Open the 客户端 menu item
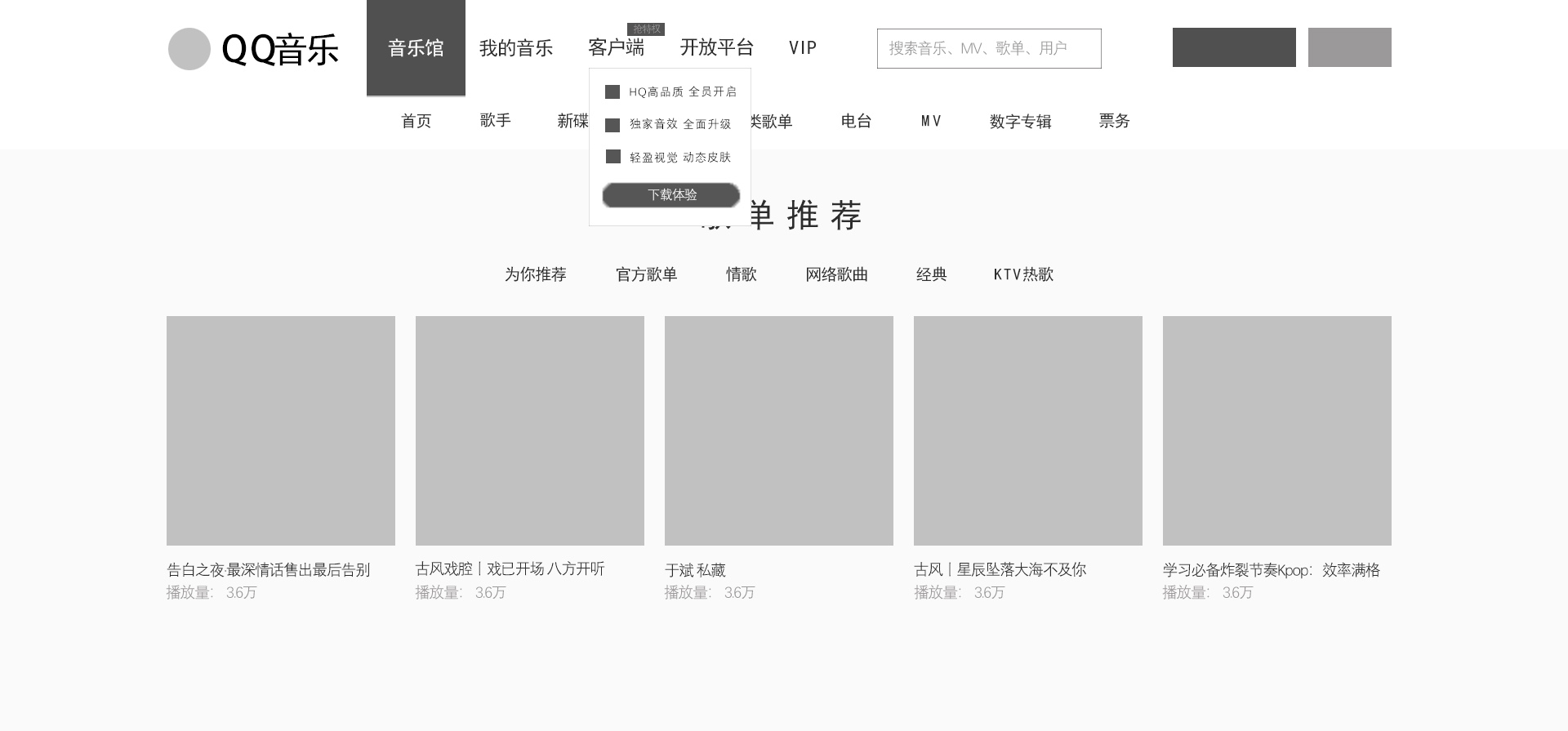The image size is (1568, 731). pyautogui.click(x=617, y=48)
